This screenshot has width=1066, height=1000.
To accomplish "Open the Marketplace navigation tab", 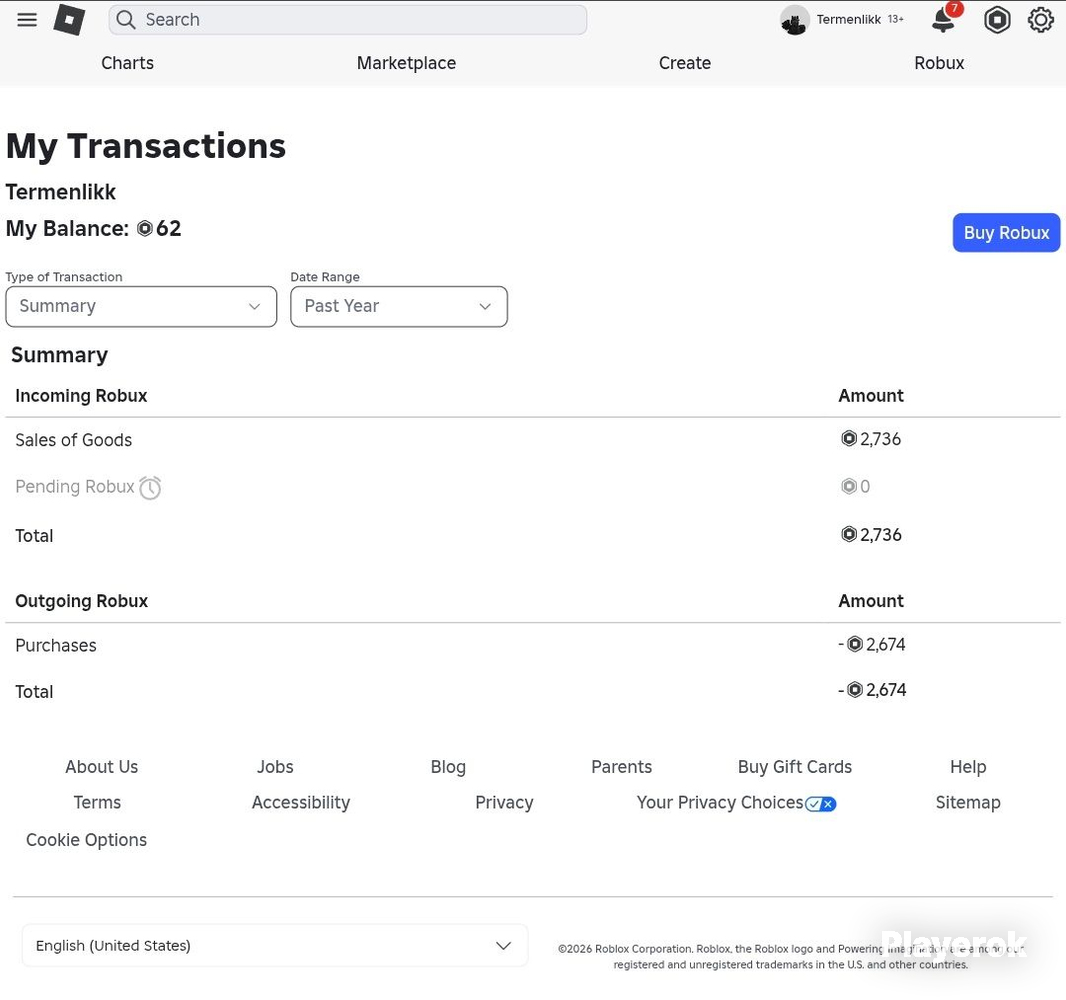I will pos(407,63).
